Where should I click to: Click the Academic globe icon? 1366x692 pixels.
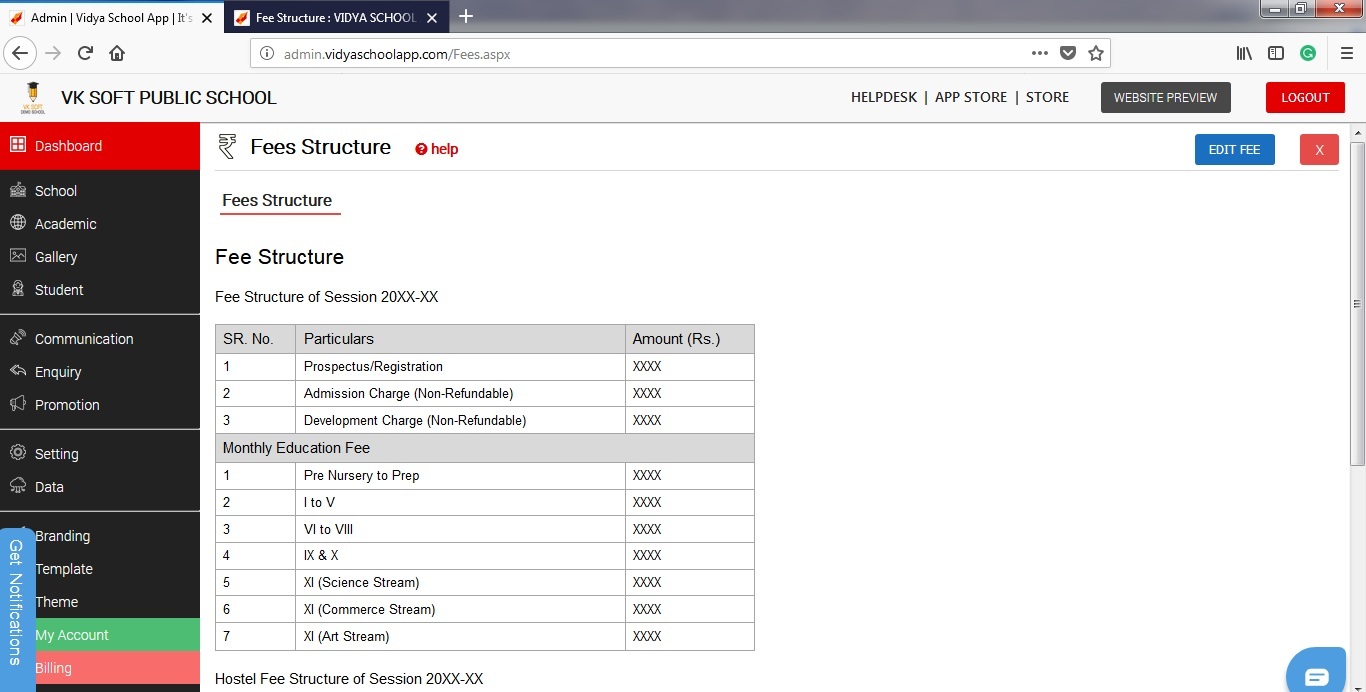[17, 223]
